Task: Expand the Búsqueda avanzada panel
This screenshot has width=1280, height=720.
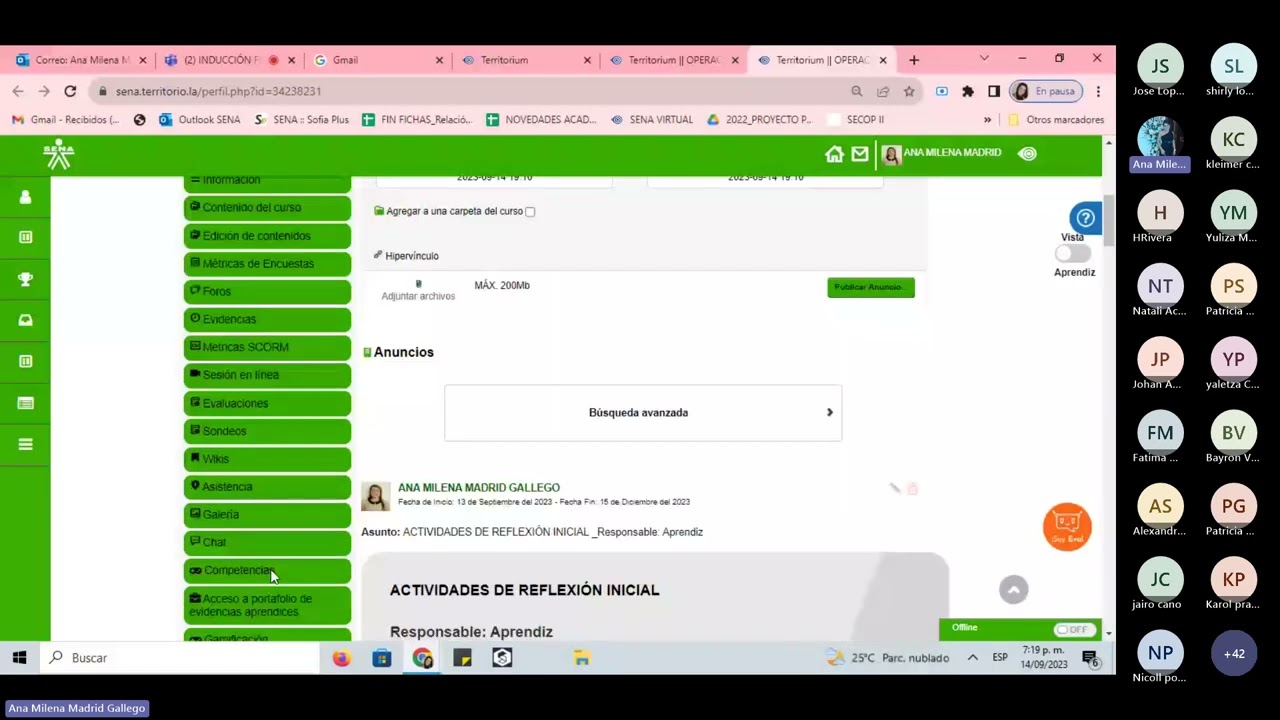Action: click(x=643, y=412)
